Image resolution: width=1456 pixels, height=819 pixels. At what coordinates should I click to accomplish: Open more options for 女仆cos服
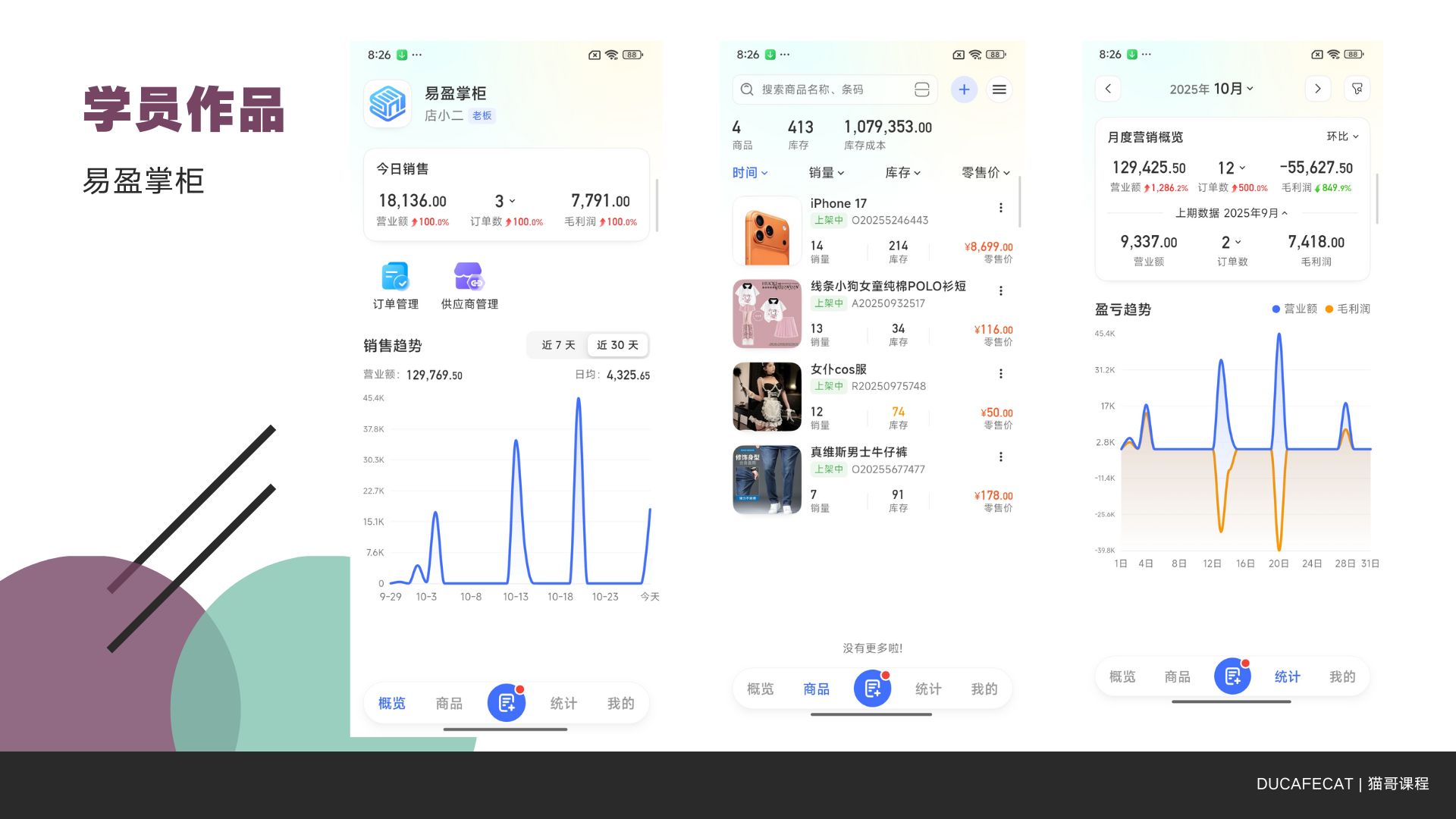tap(1001, 374)
